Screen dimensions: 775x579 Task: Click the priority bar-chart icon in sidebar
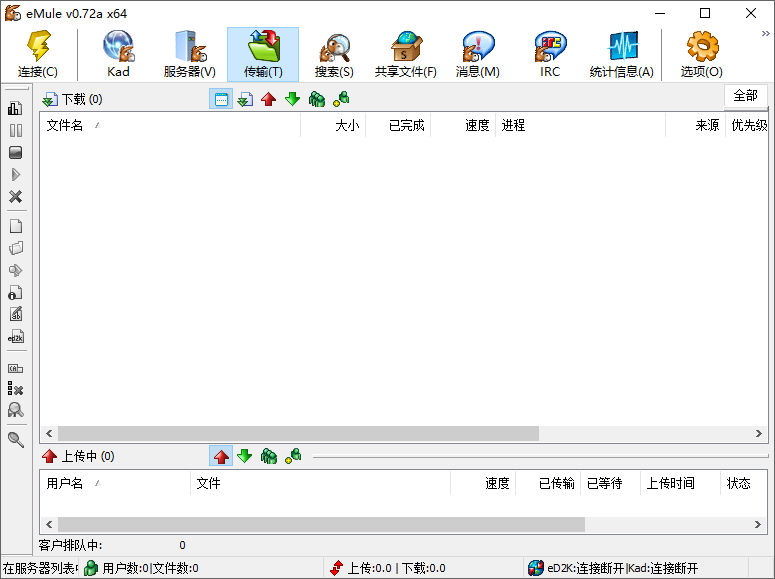tap(15, 108)
